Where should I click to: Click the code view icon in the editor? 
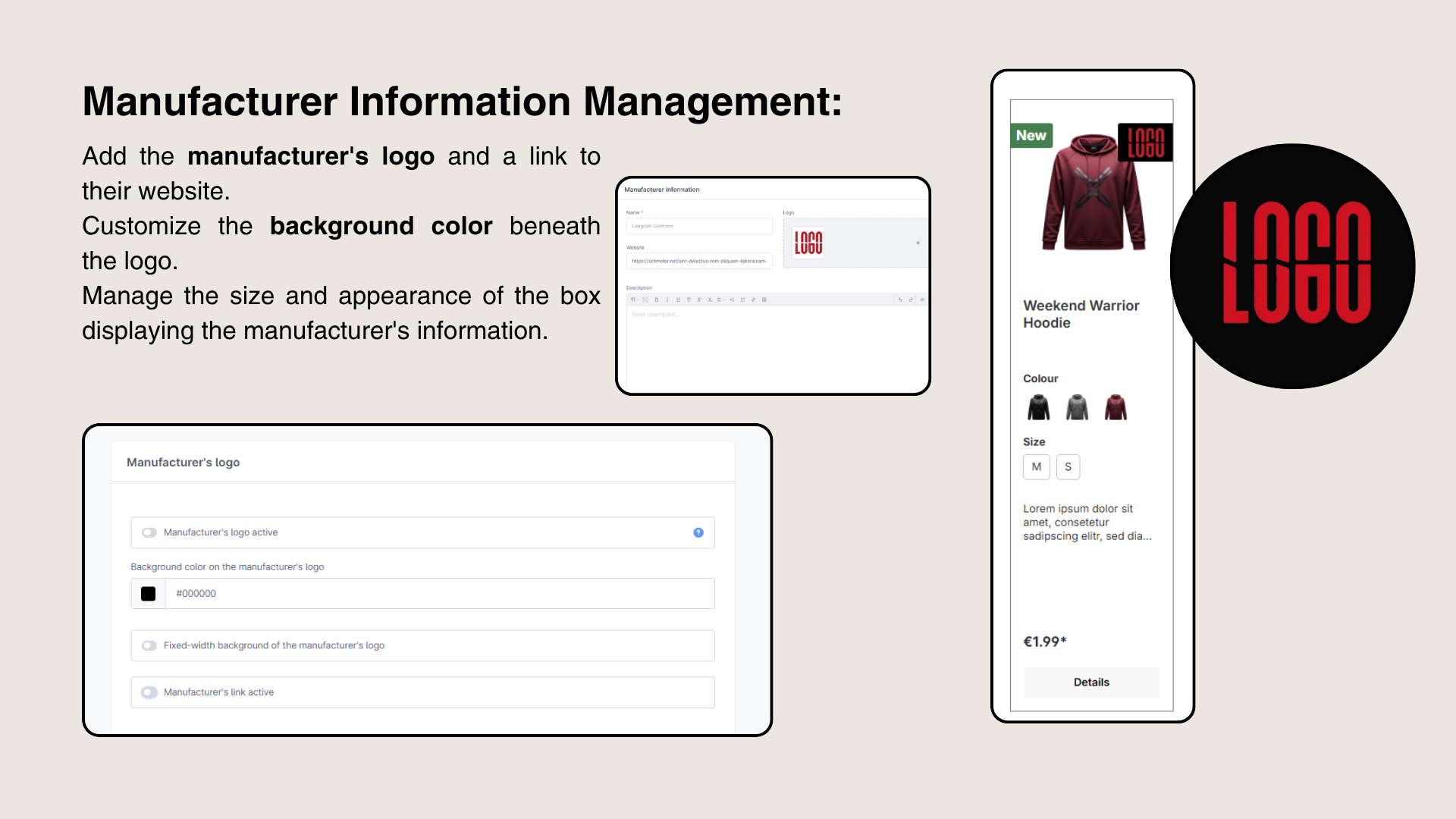pos(922,300)
